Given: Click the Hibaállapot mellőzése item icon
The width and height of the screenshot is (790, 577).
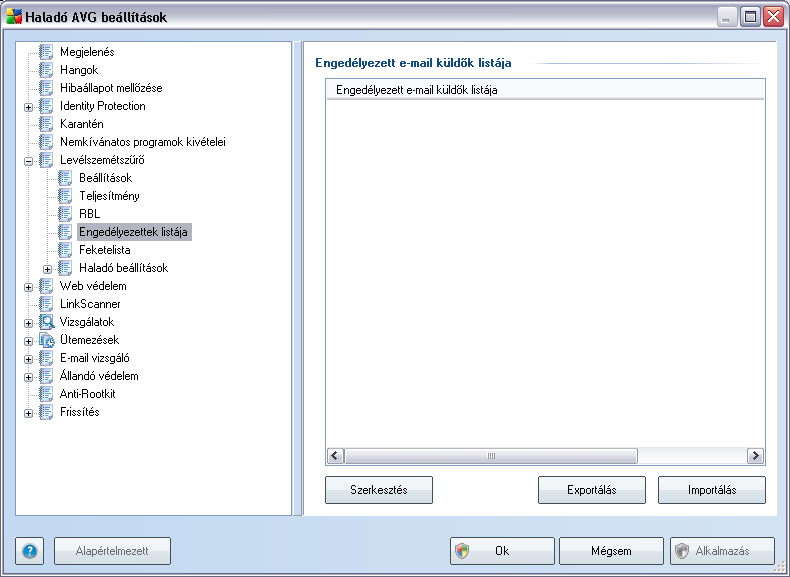Looking at the screenshot, I should click(46, 88).
